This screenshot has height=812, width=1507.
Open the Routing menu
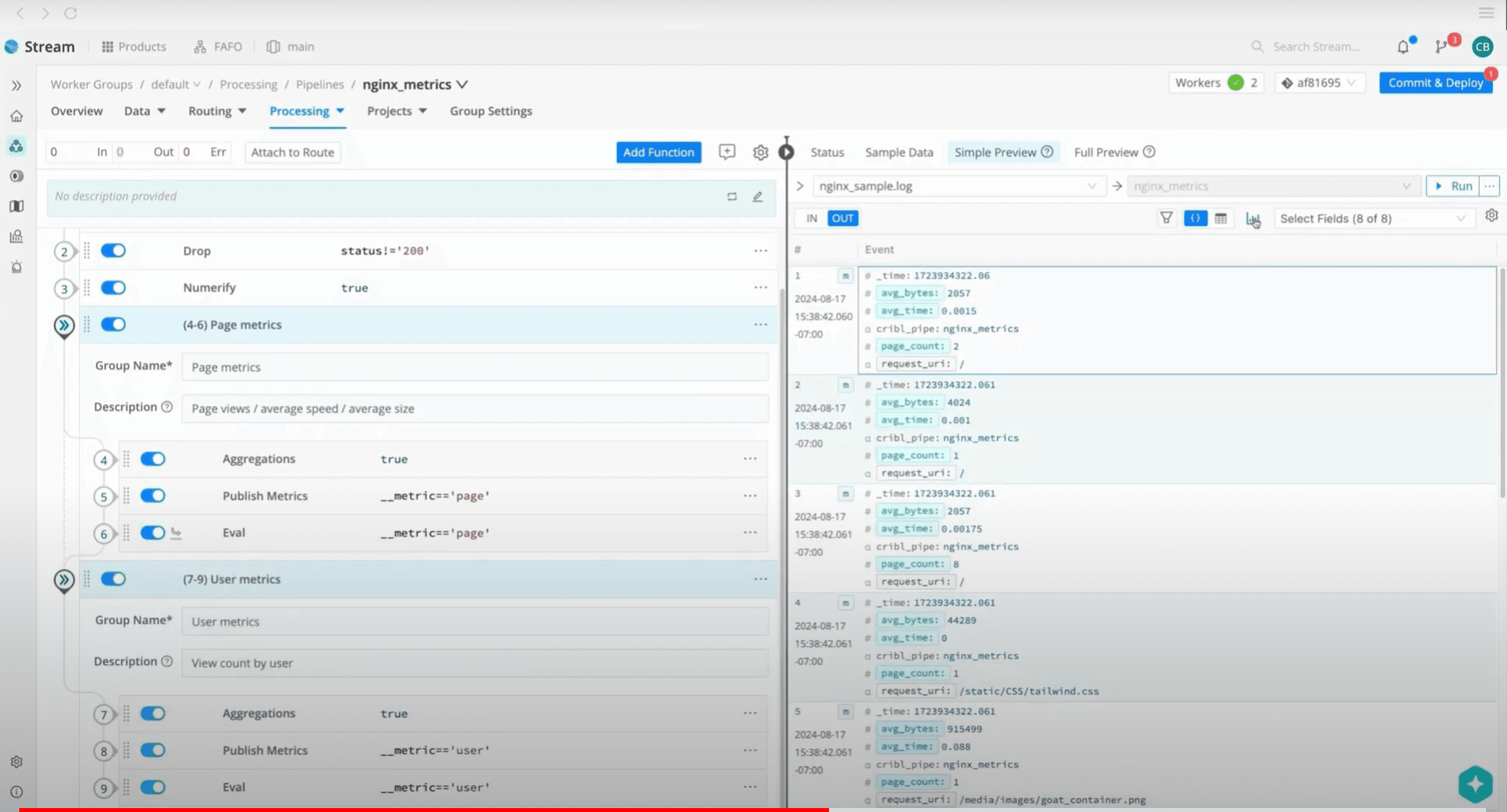217,111
